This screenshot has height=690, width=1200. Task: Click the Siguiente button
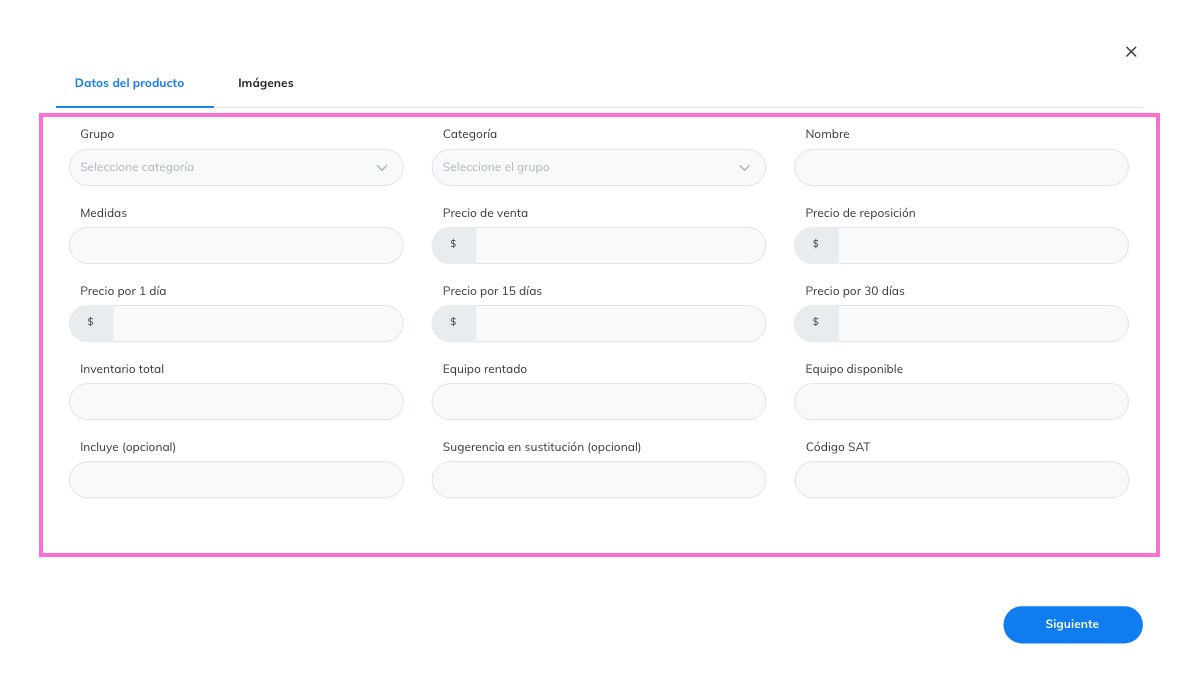1073,624
